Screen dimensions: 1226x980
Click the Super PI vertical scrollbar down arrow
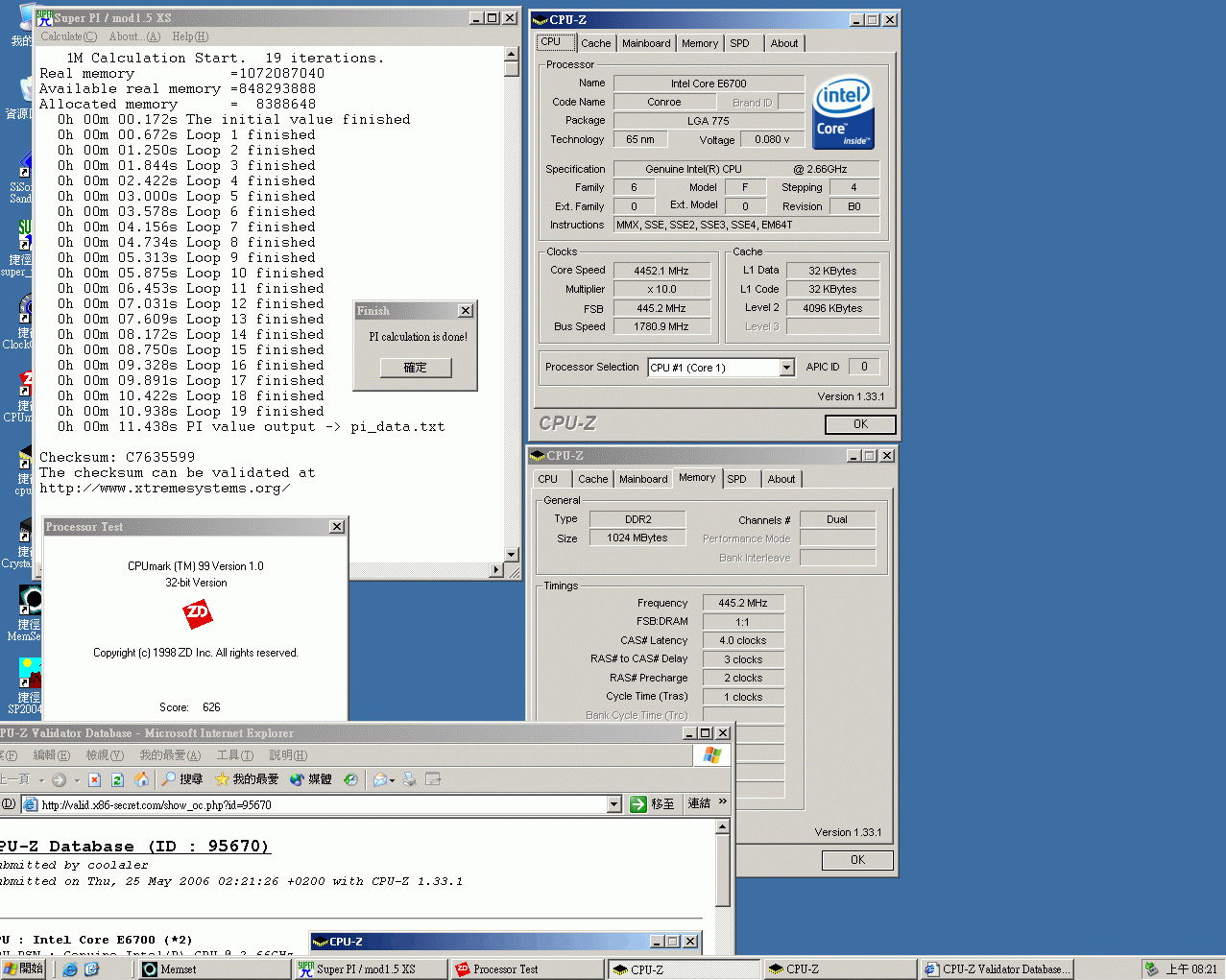tap(511, 555)
